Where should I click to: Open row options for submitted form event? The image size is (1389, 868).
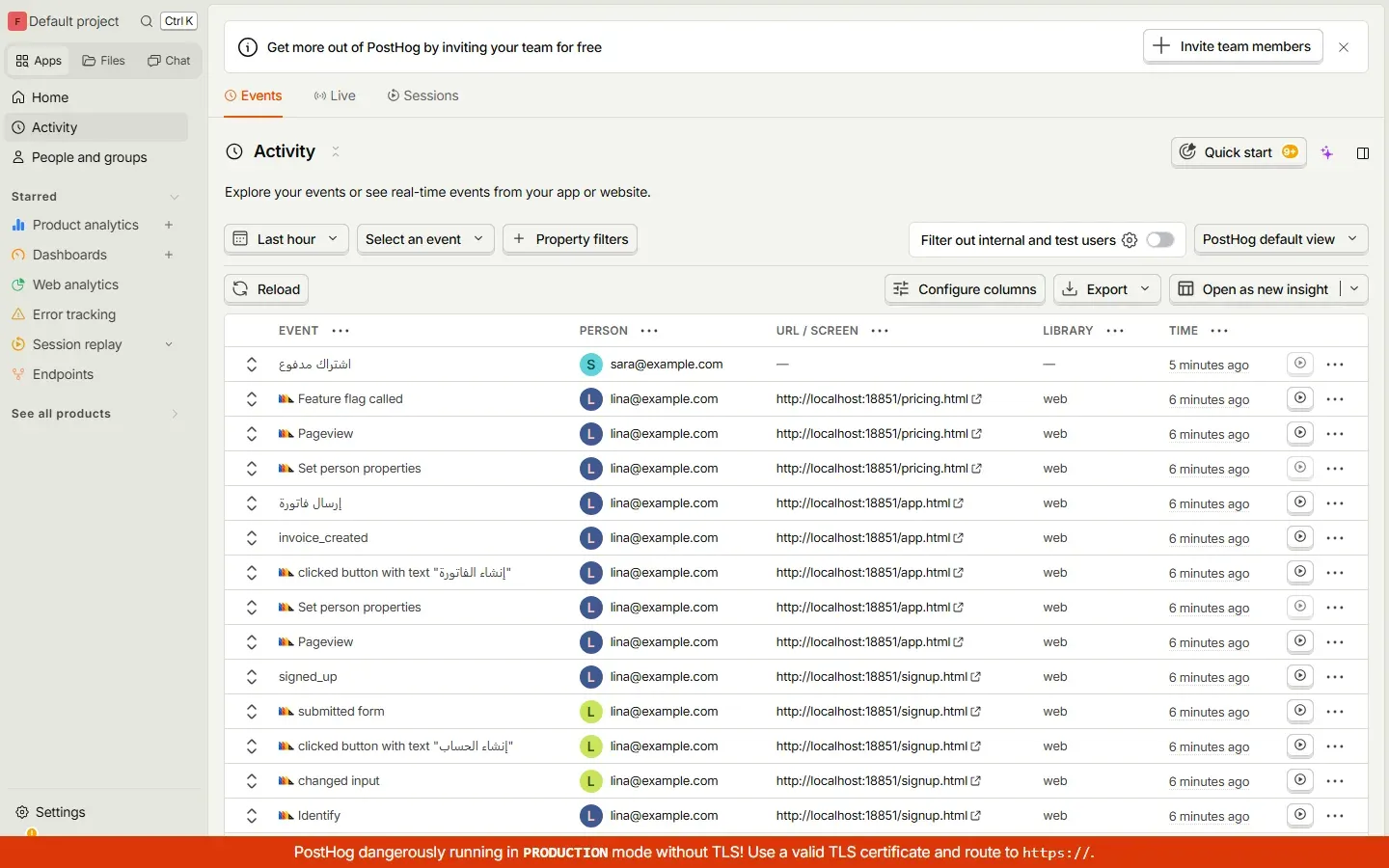(1335, 712)
